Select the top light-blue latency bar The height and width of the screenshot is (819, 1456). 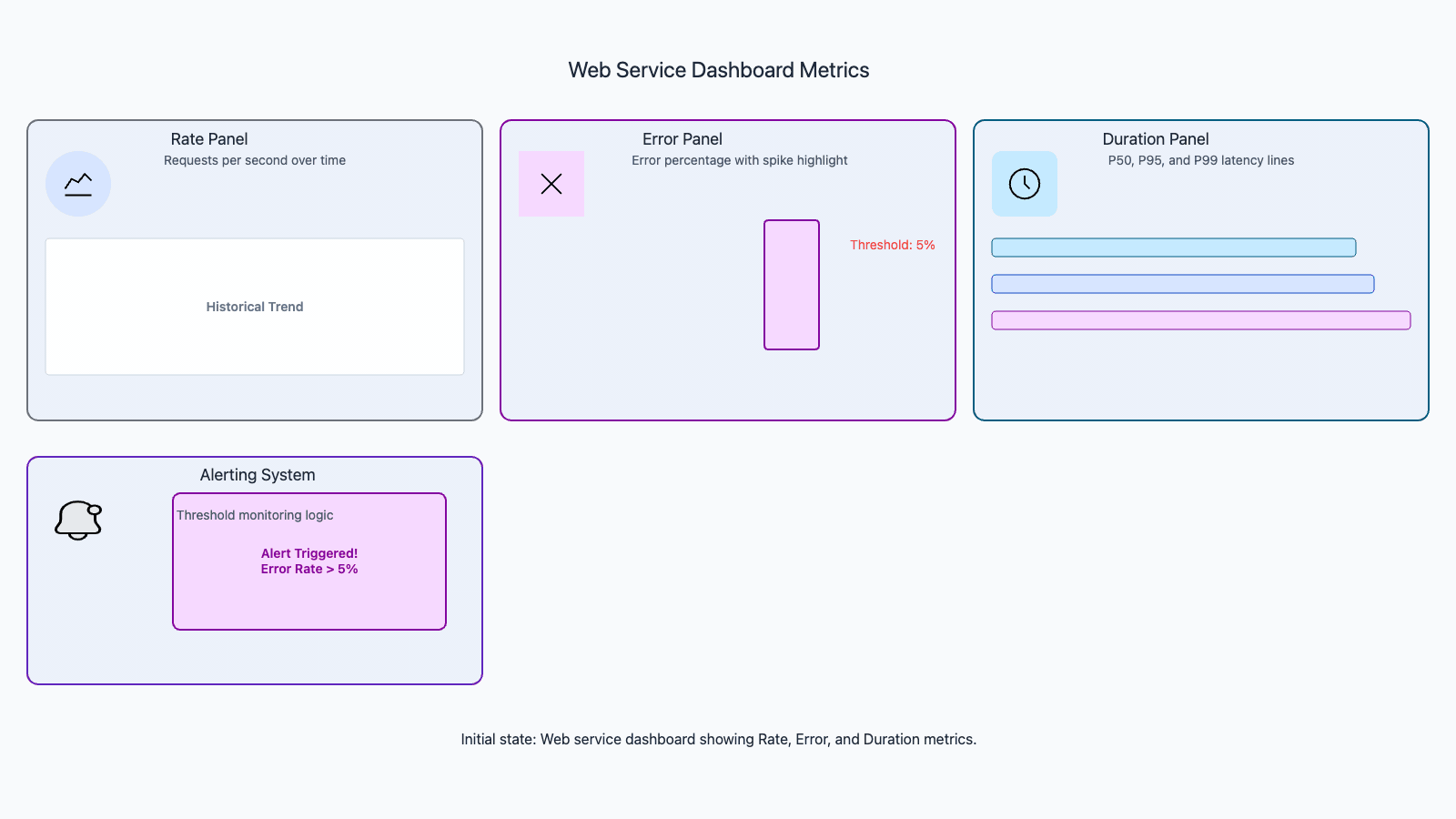1174,248
